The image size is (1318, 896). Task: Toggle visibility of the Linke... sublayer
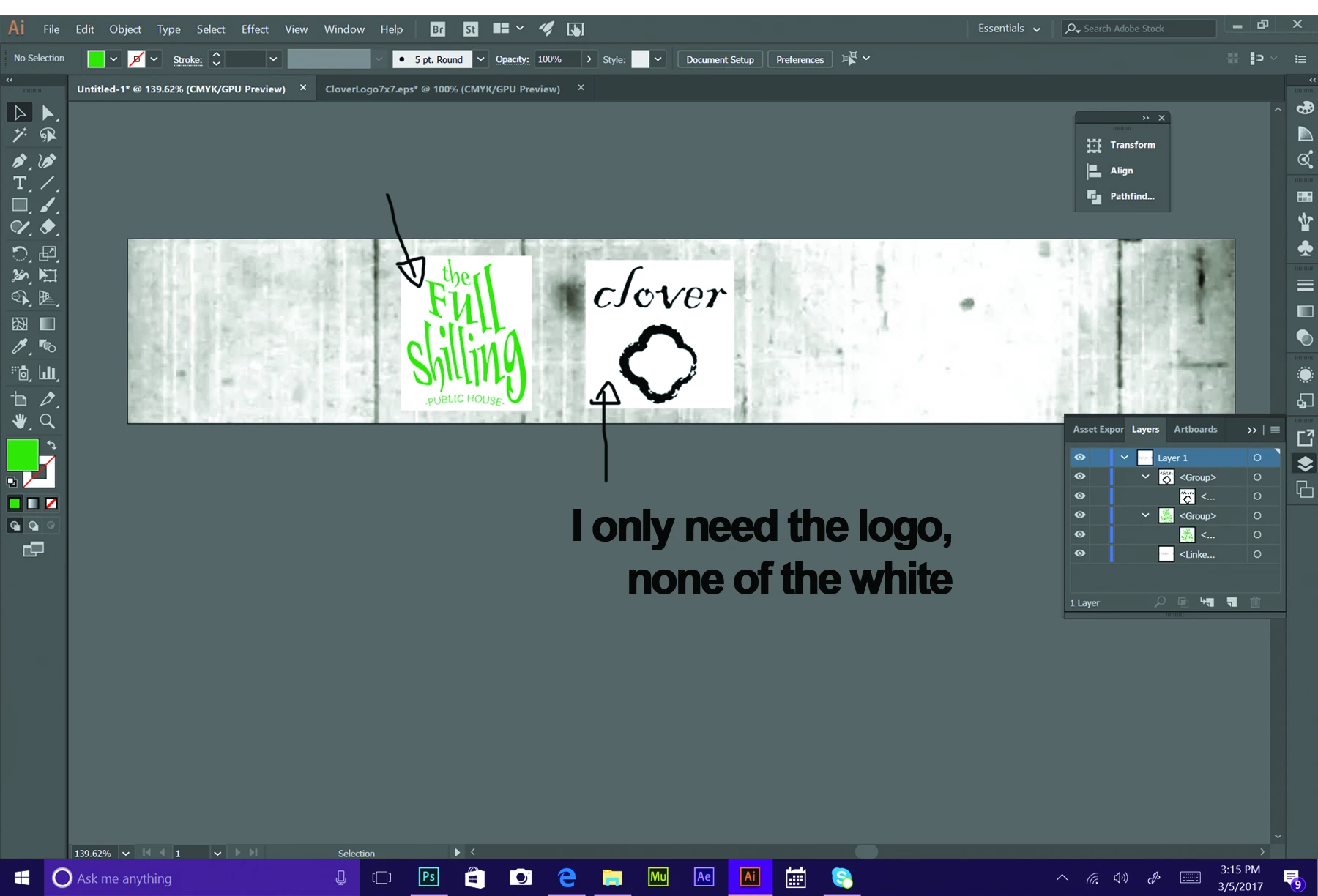[x=1080, y=554]
